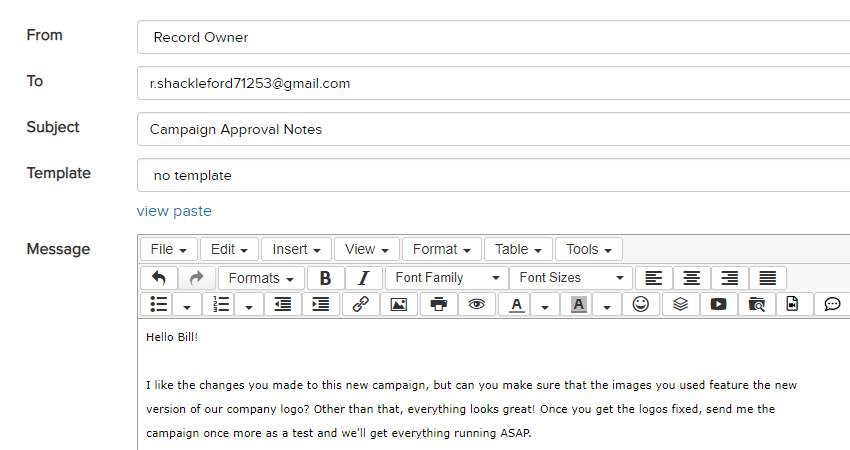The image size is (850, 450).
Task: Open the Table menu
Action: click(518, 249)
